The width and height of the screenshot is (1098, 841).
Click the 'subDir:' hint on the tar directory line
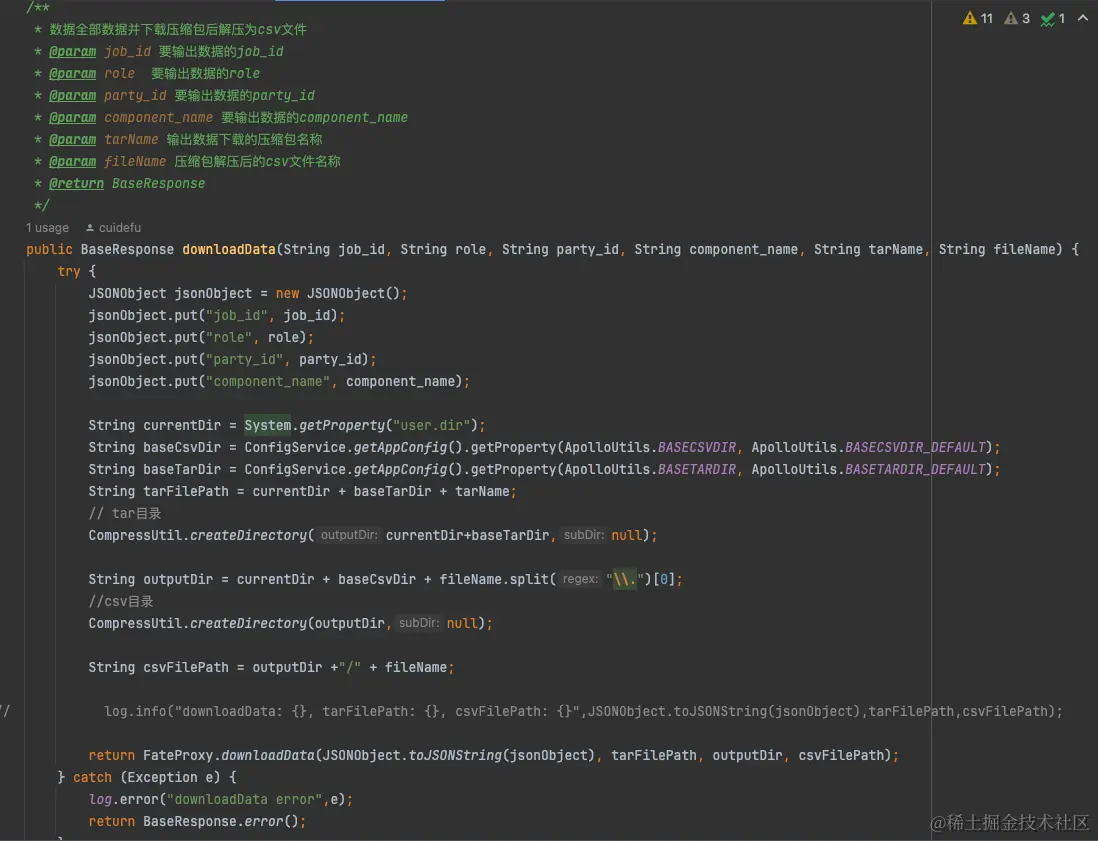(584, 535)
